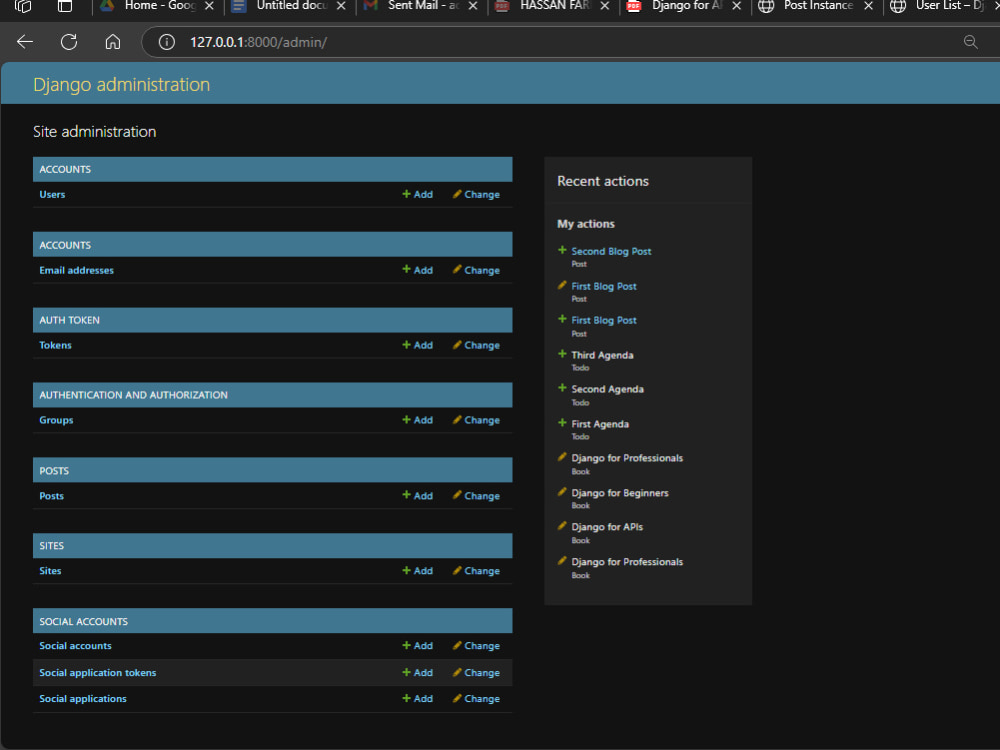Change Tokens entries

point(476,345)
